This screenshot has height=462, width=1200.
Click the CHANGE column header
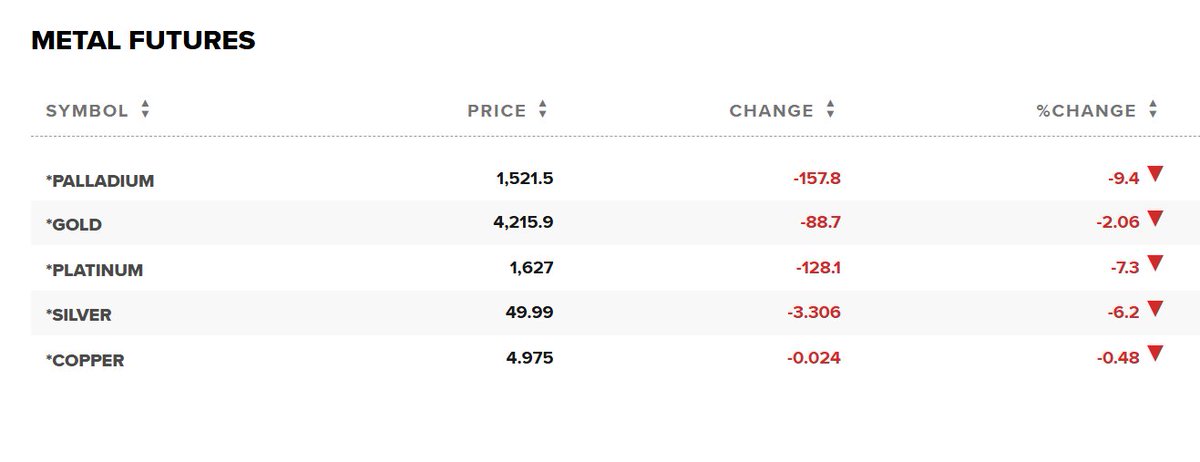coord(771,111)
